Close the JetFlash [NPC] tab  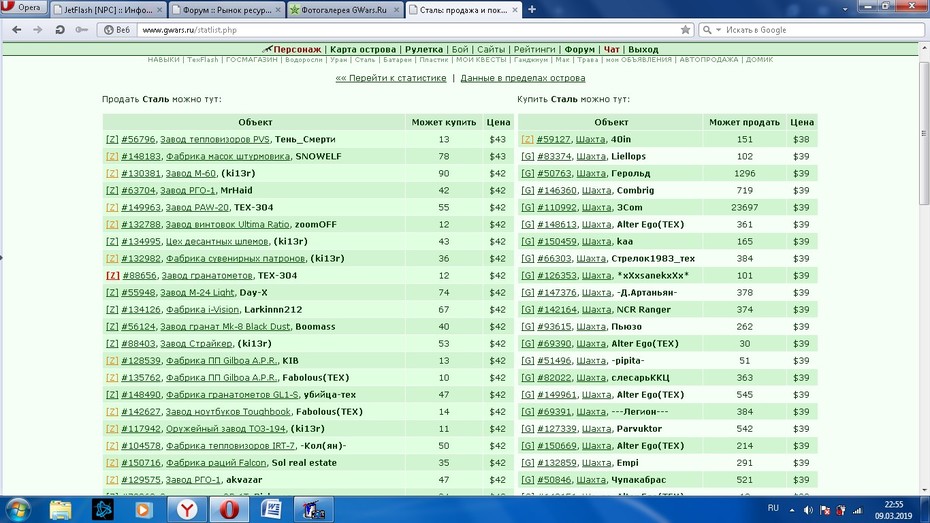coord(160,9)
